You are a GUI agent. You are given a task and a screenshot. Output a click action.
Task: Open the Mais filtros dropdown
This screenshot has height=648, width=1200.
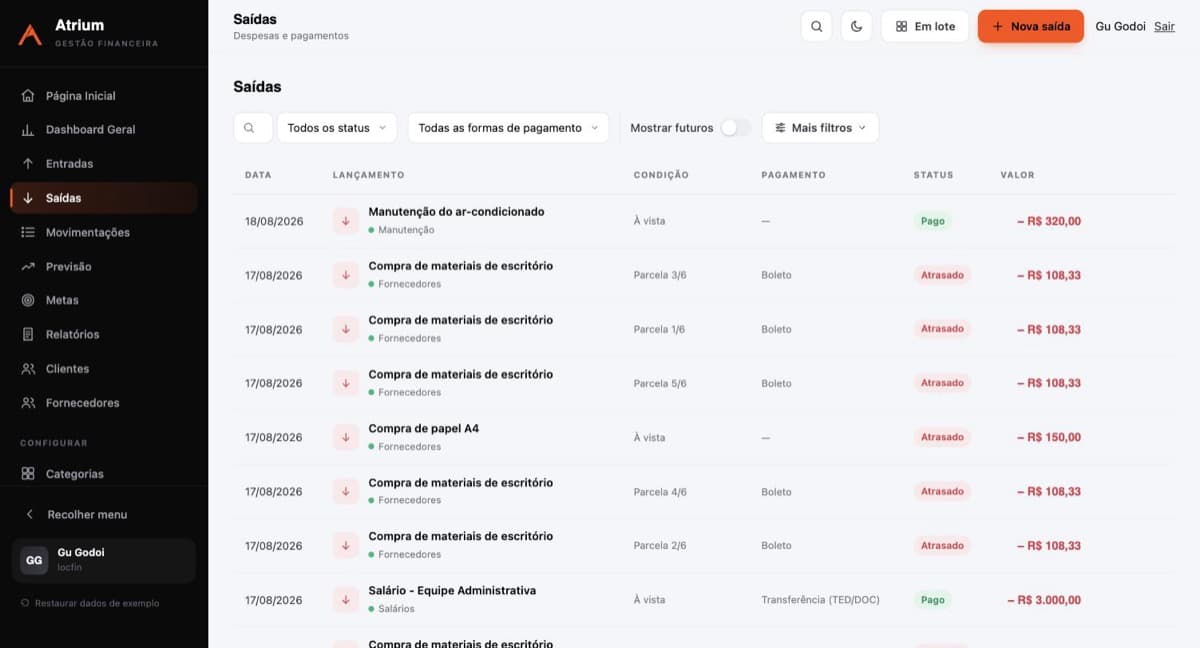click(820, 128)
